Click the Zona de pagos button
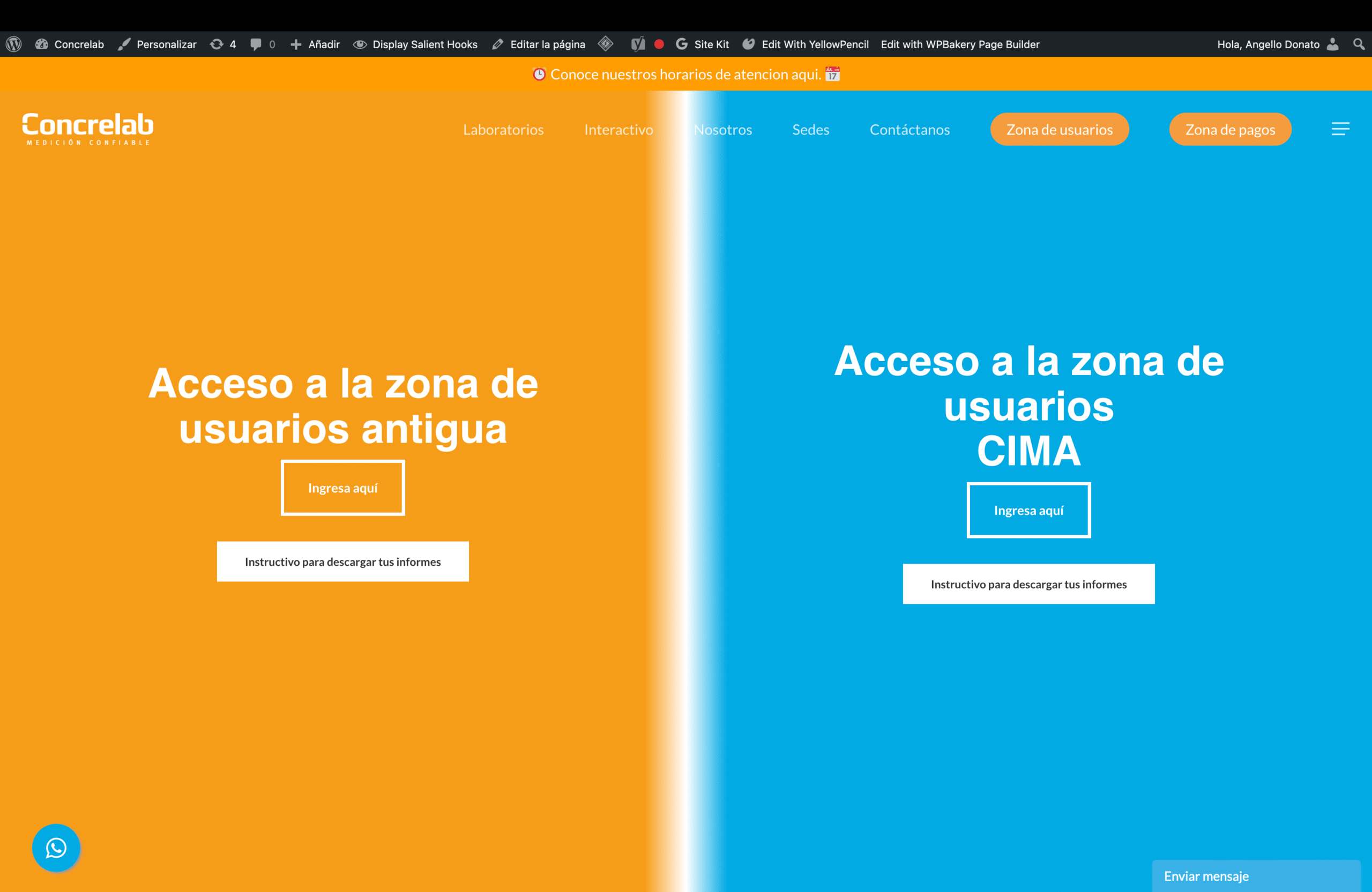The image size is (1372, 892). [x=1229, y=130]
